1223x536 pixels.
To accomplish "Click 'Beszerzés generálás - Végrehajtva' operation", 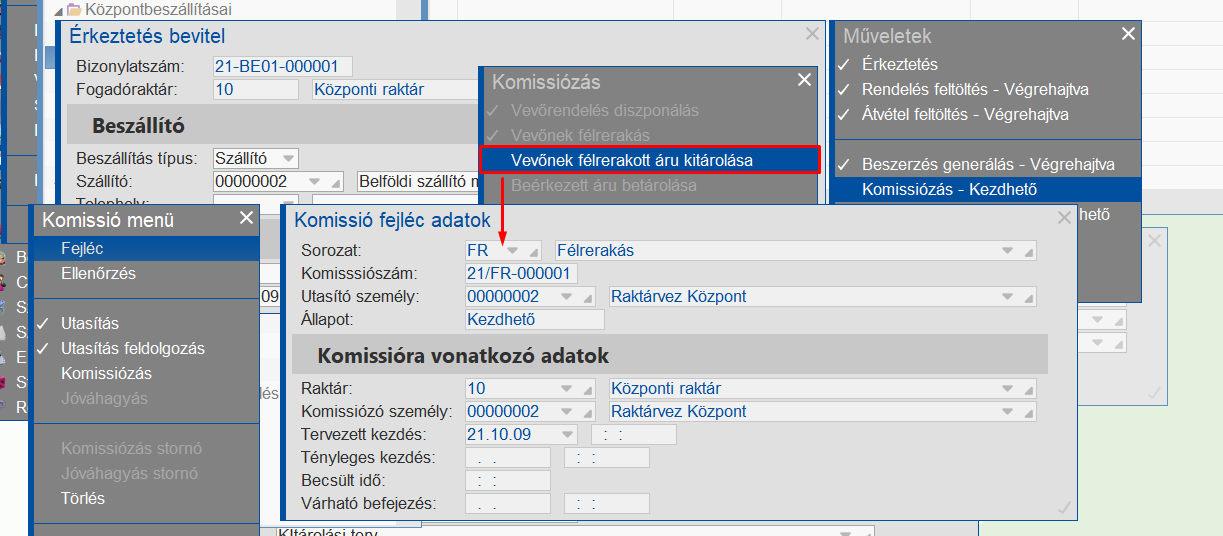I will click(987, 164).
